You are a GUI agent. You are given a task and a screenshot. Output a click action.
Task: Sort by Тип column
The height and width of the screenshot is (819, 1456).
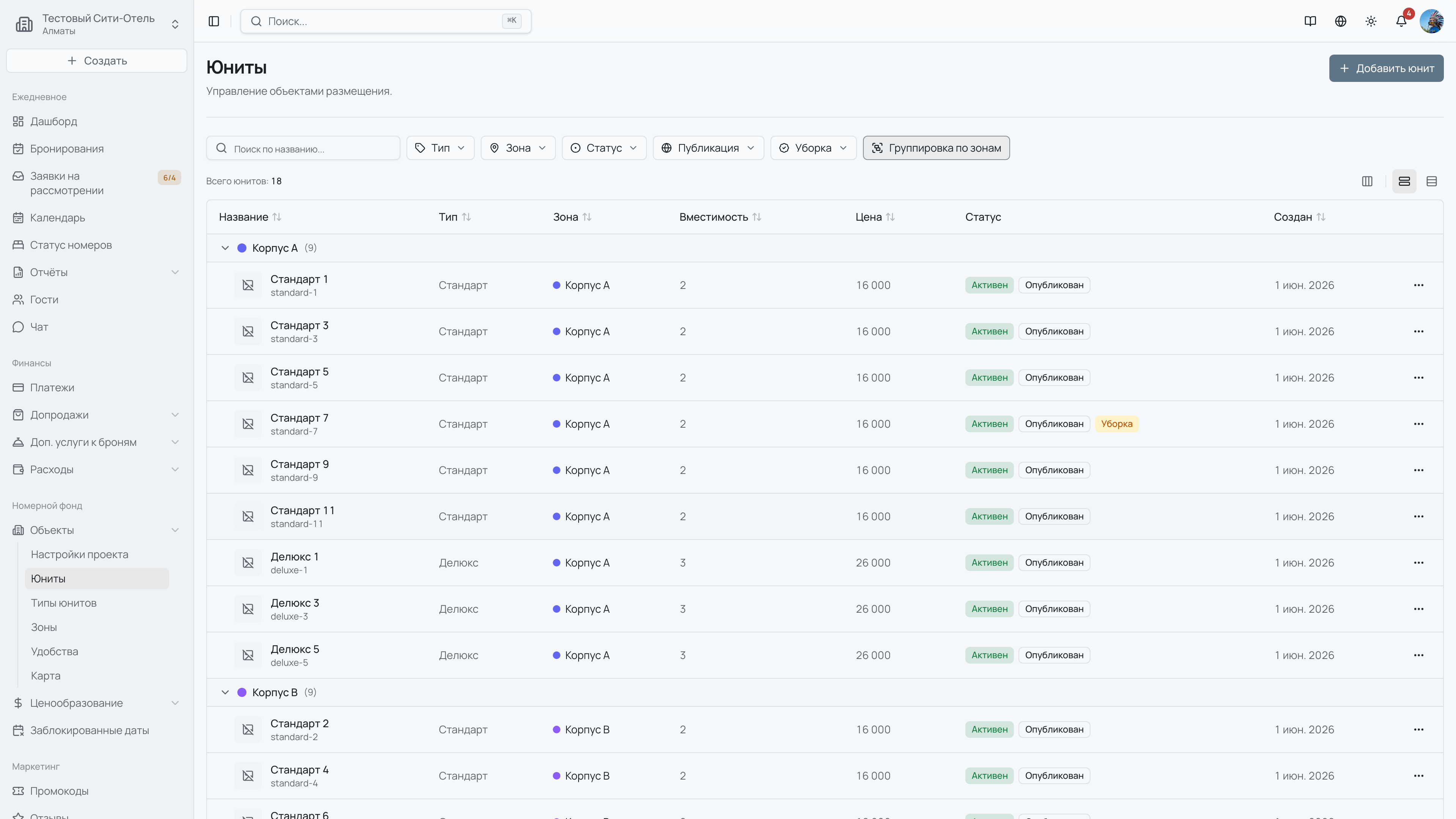tap(455, 217)
